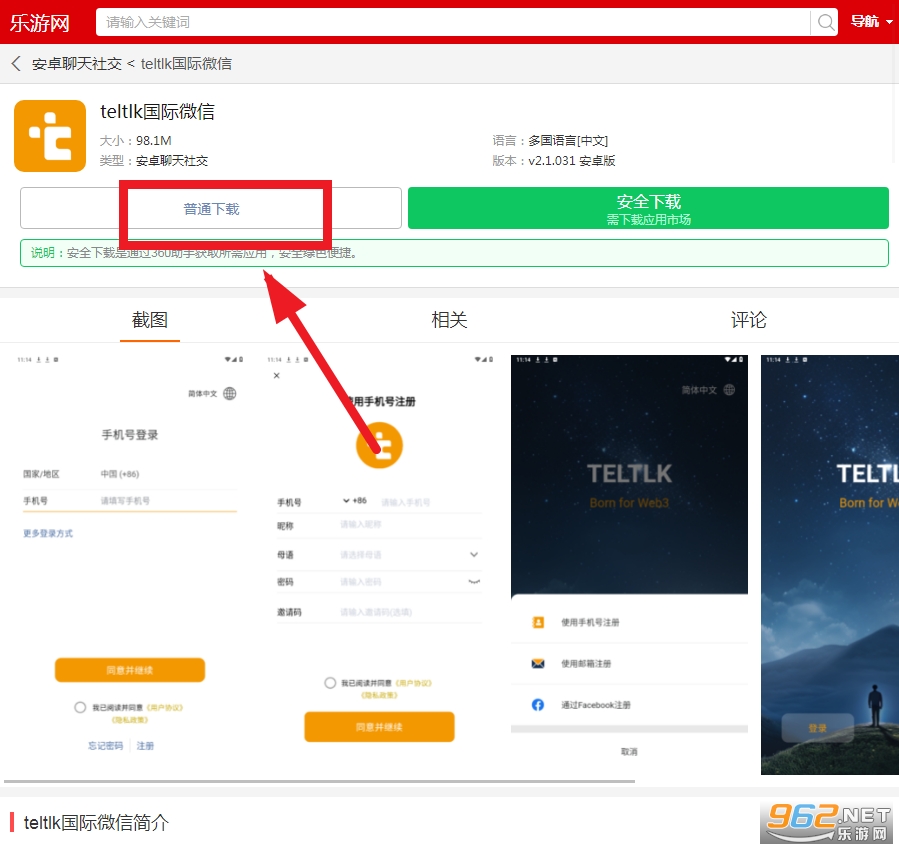The height and width of the screenshot is (850, 899).
Task: Click the teltlk国际微信 breadcrumb text
Action: [186, 64]
